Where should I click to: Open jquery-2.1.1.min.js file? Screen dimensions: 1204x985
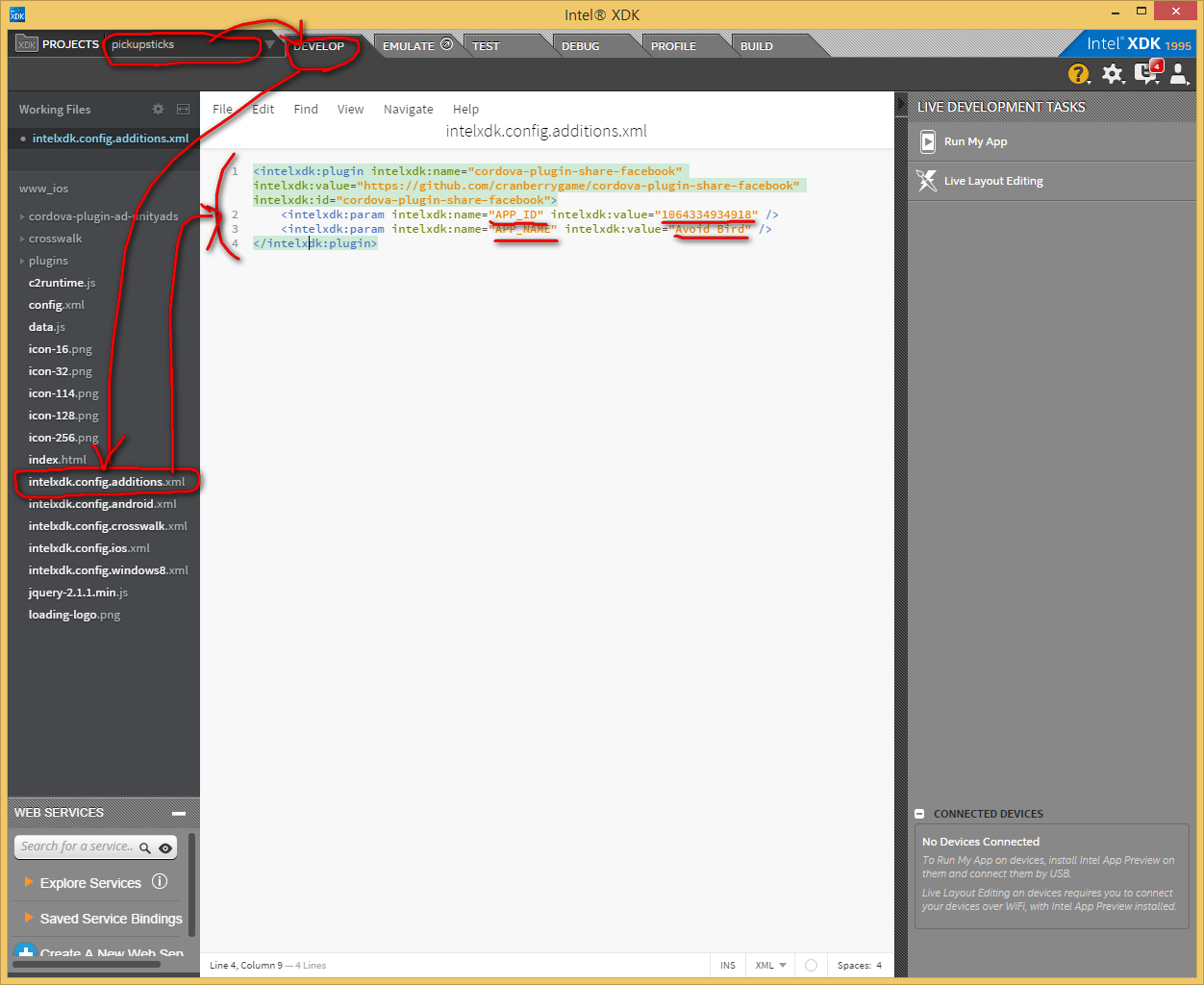(78, 593)
